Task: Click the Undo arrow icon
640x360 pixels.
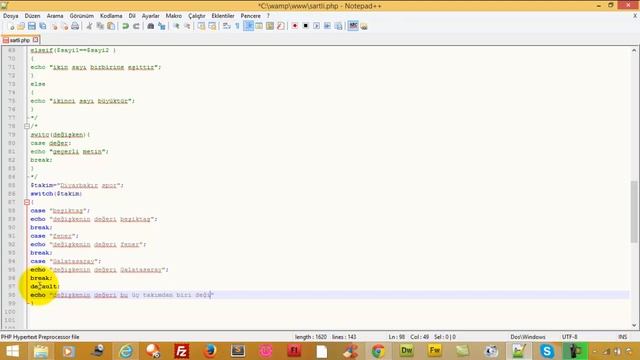Action: pyautogui.click(x=125, y=26)
